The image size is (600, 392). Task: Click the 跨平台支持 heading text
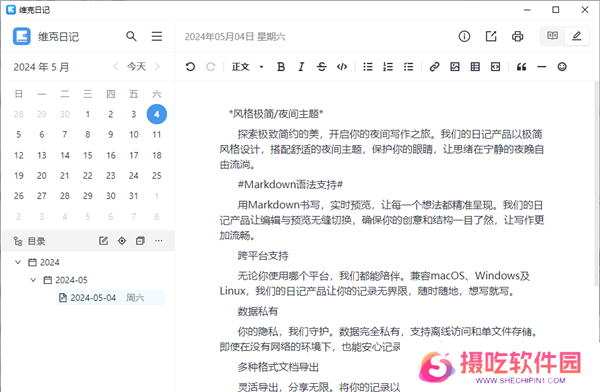point(263,256)
